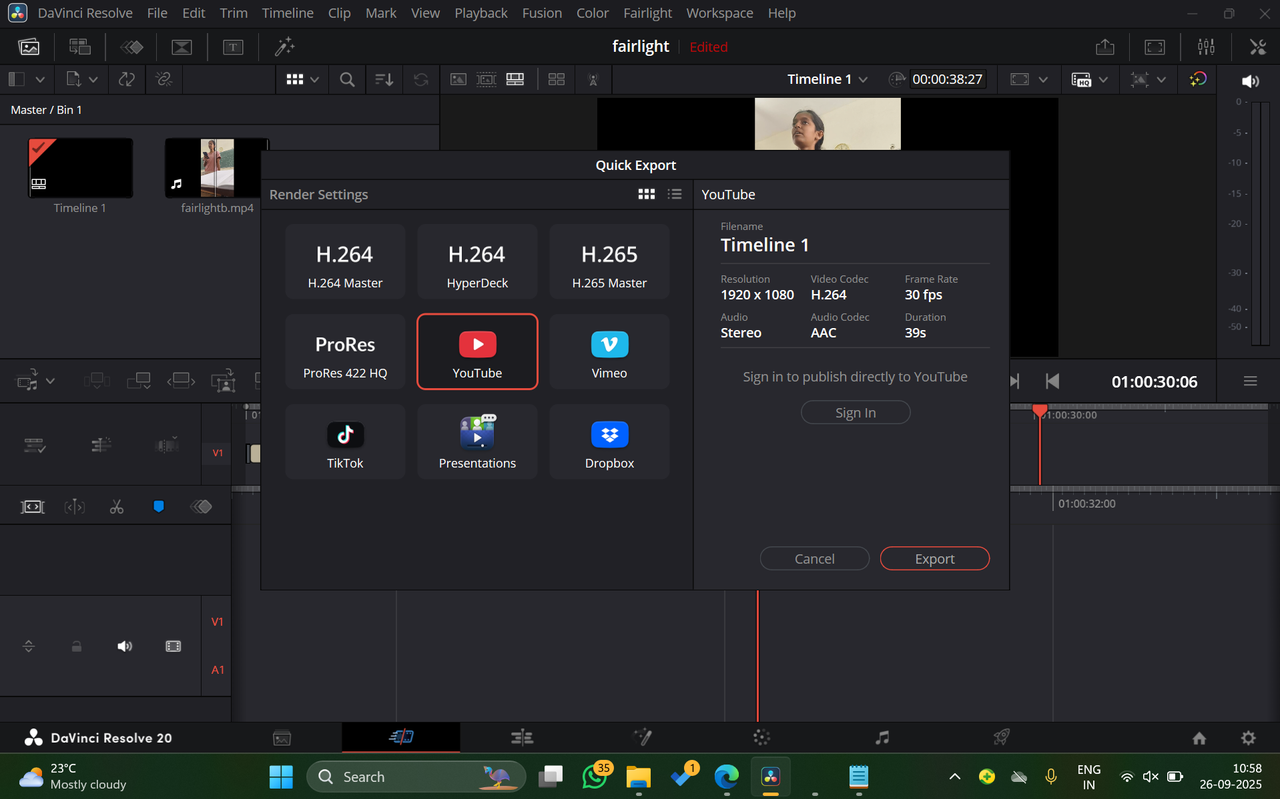Toggle the timecode clock icon

point(897,79)
